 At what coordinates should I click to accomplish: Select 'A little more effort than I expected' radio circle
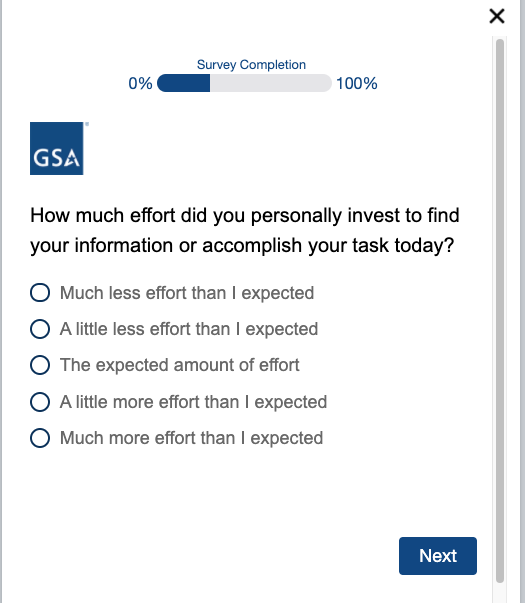click(40, 402)
